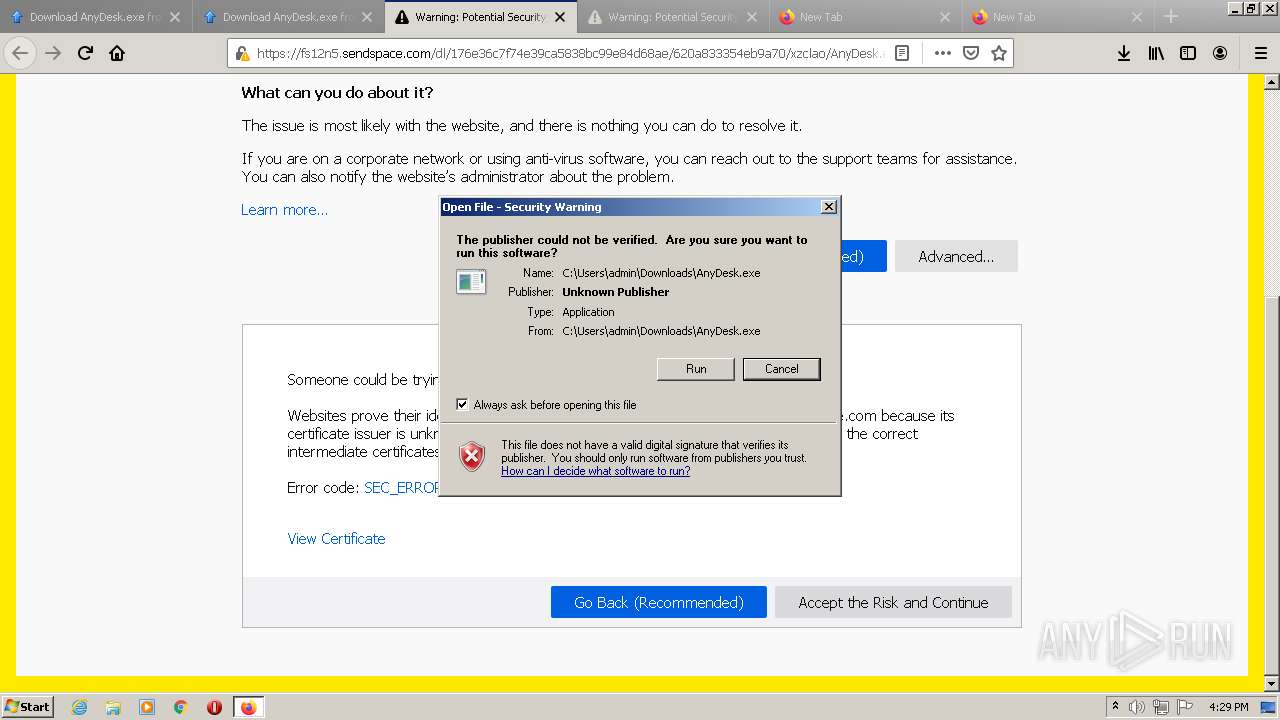
Task: Save the page to Pocket
Action: point(970,53)
